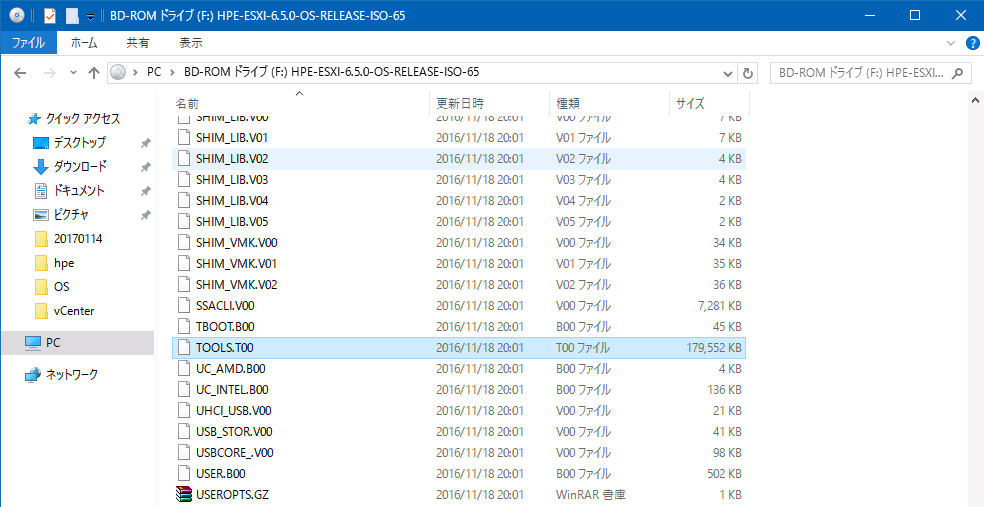Sort by 名前 column header
The width and height of the screenshot is (984, 507).
[301, 104]
